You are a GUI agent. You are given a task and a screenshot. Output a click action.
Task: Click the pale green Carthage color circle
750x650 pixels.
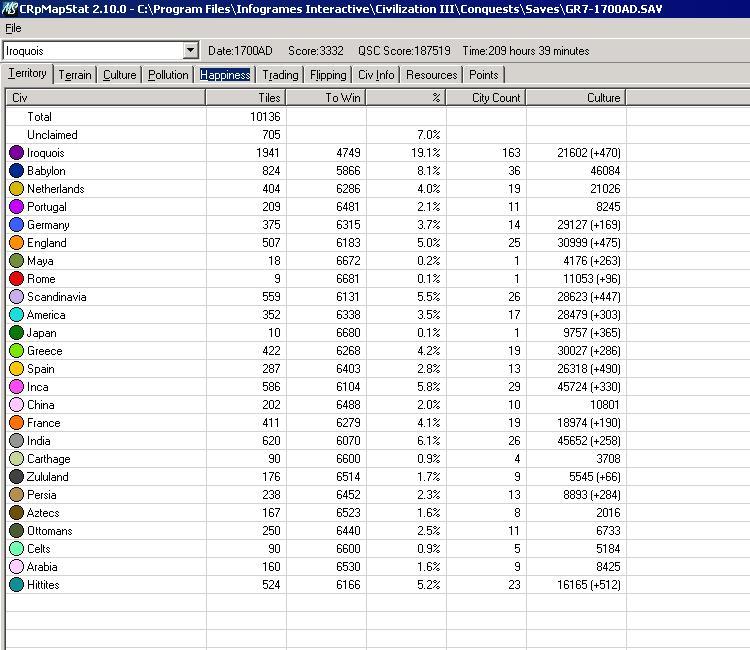(16, 459)
